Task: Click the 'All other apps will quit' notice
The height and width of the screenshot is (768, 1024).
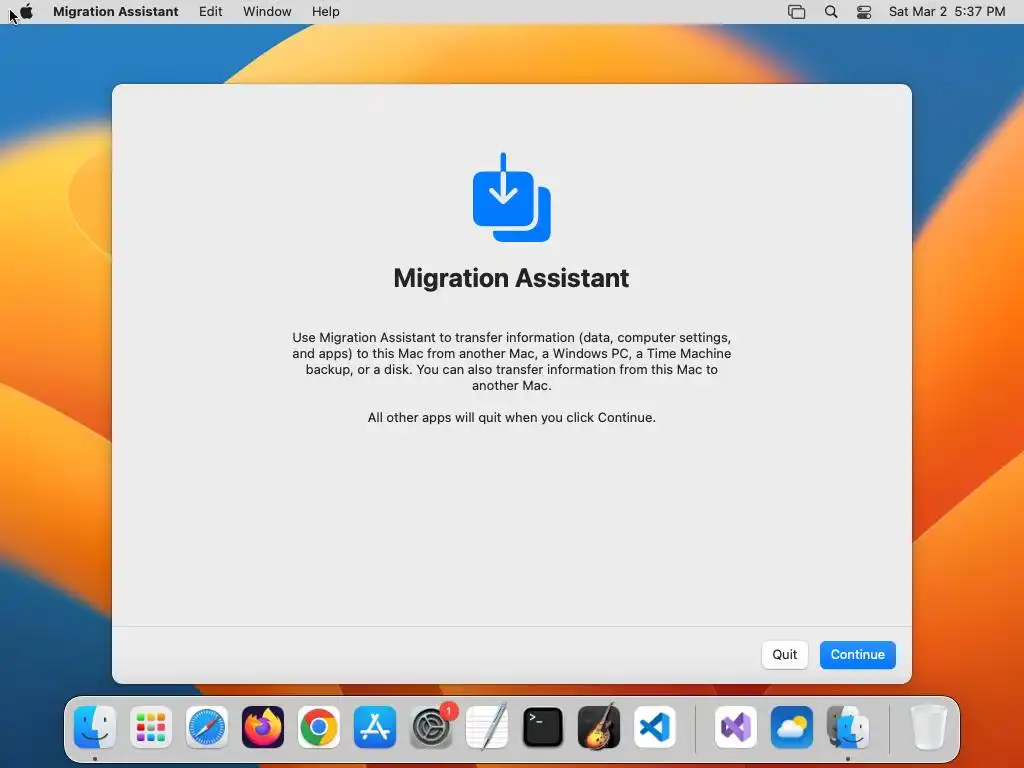Action: 511,417
